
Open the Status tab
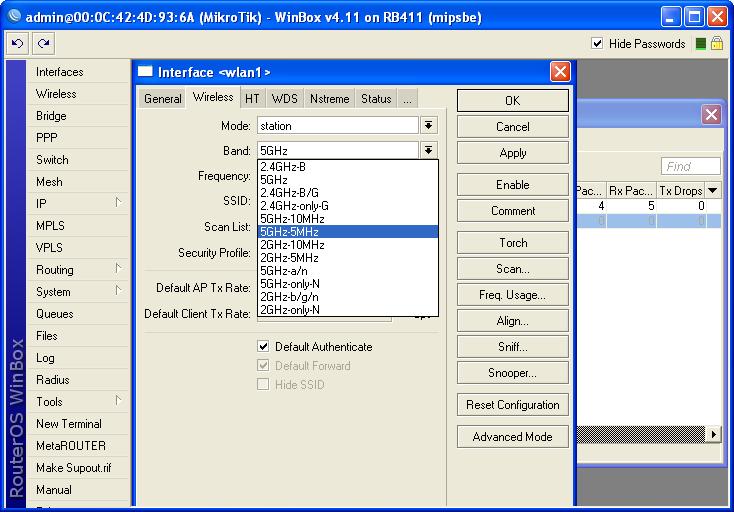[x=376, y=99]
